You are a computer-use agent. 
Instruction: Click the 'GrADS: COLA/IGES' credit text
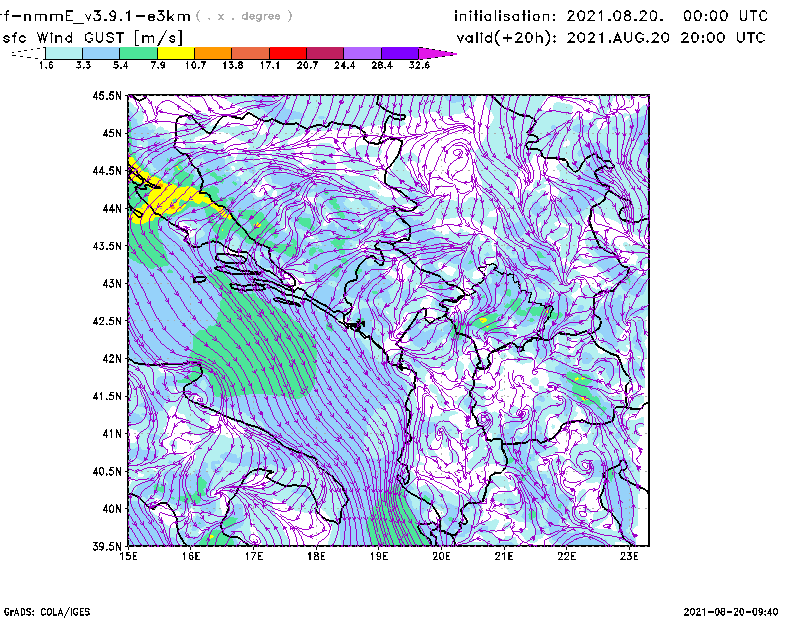(47, 612)
